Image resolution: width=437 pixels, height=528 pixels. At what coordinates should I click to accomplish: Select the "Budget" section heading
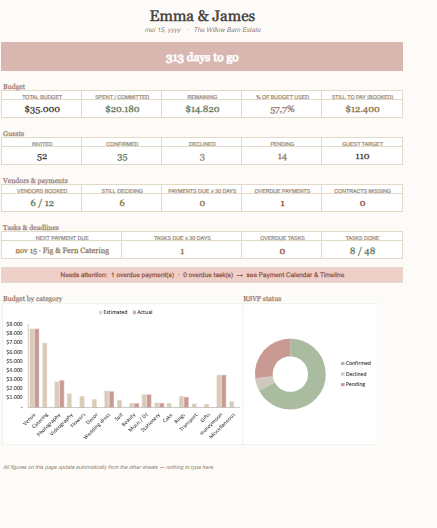[x=14, y=87]
